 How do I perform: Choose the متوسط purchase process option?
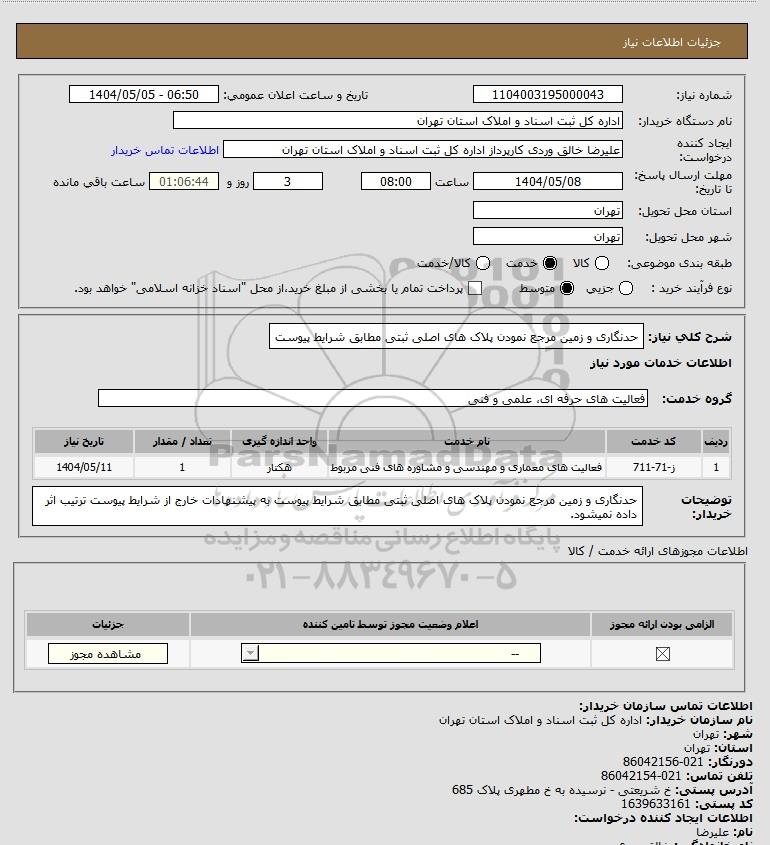point(567,288)
